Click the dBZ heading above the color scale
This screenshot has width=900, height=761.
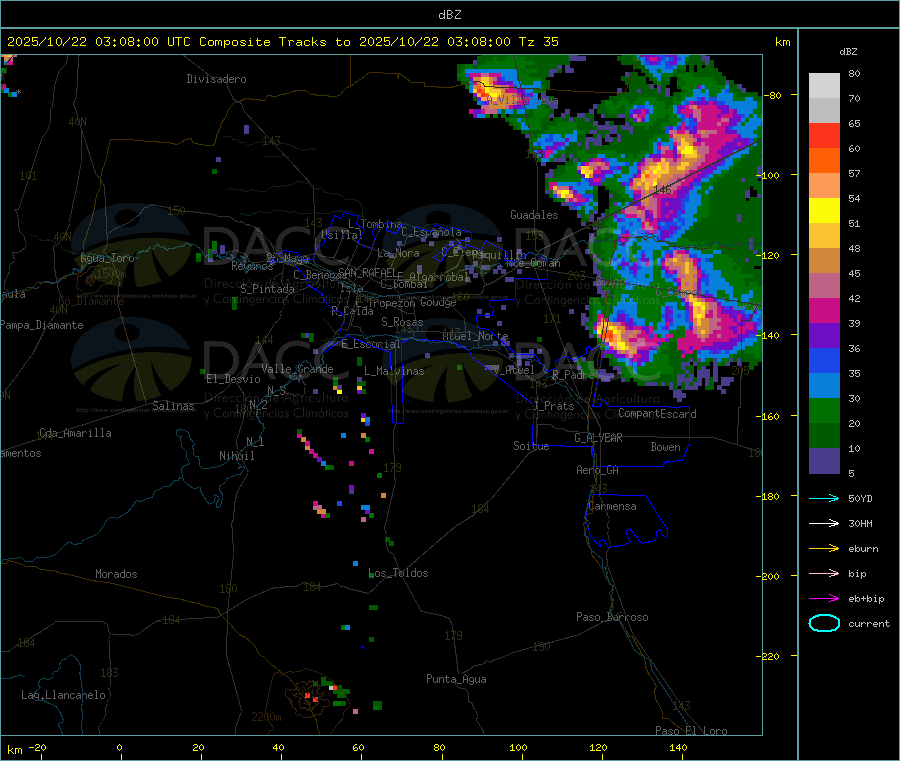(x=848, y=52)
